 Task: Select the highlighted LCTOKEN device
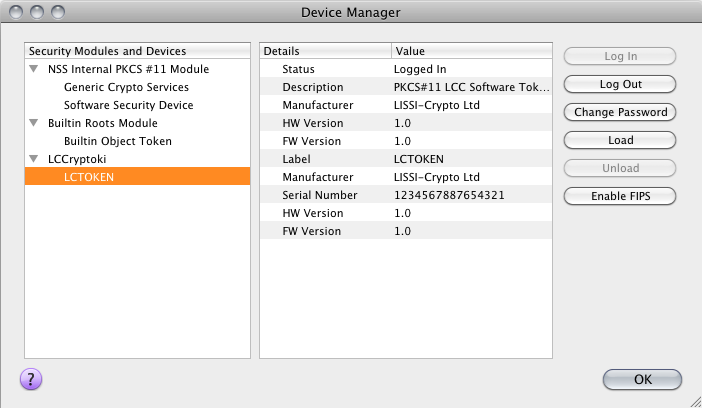click(137, 176)
